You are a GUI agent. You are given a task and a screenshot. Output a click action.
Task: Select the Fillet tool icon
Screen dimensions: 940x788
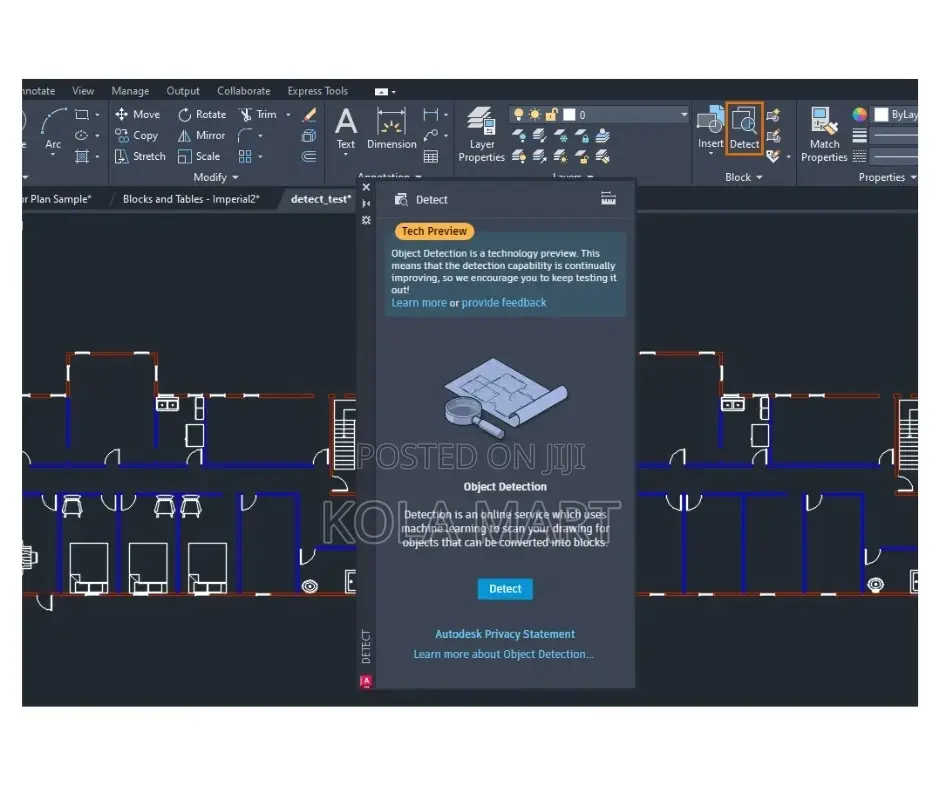tap(245, 136)
